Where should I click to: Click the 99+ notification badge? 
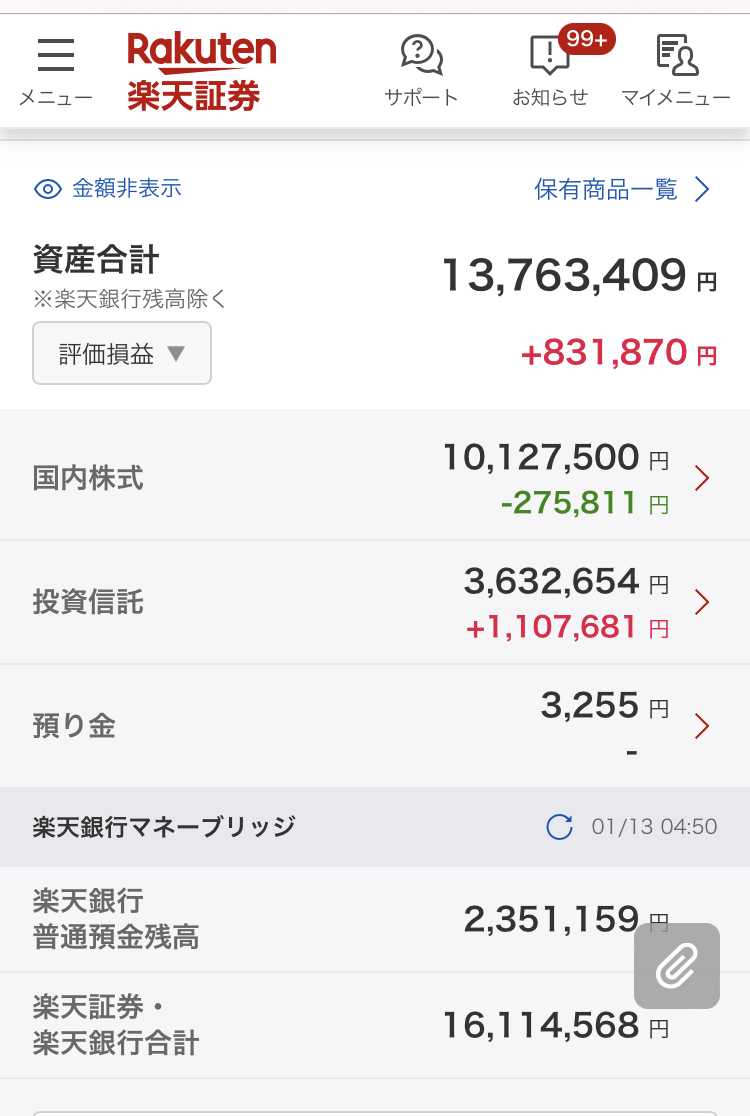587,39
